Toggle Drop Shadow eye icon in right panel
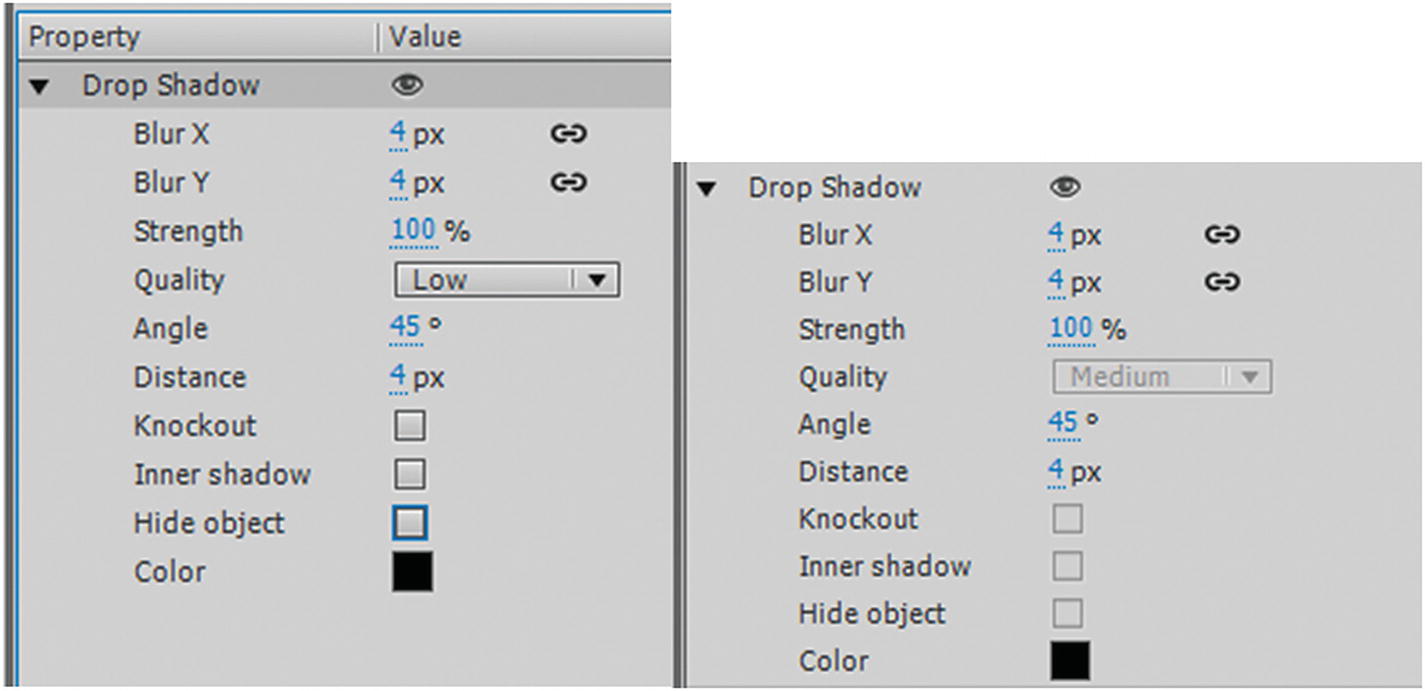 click(1065, 187)
